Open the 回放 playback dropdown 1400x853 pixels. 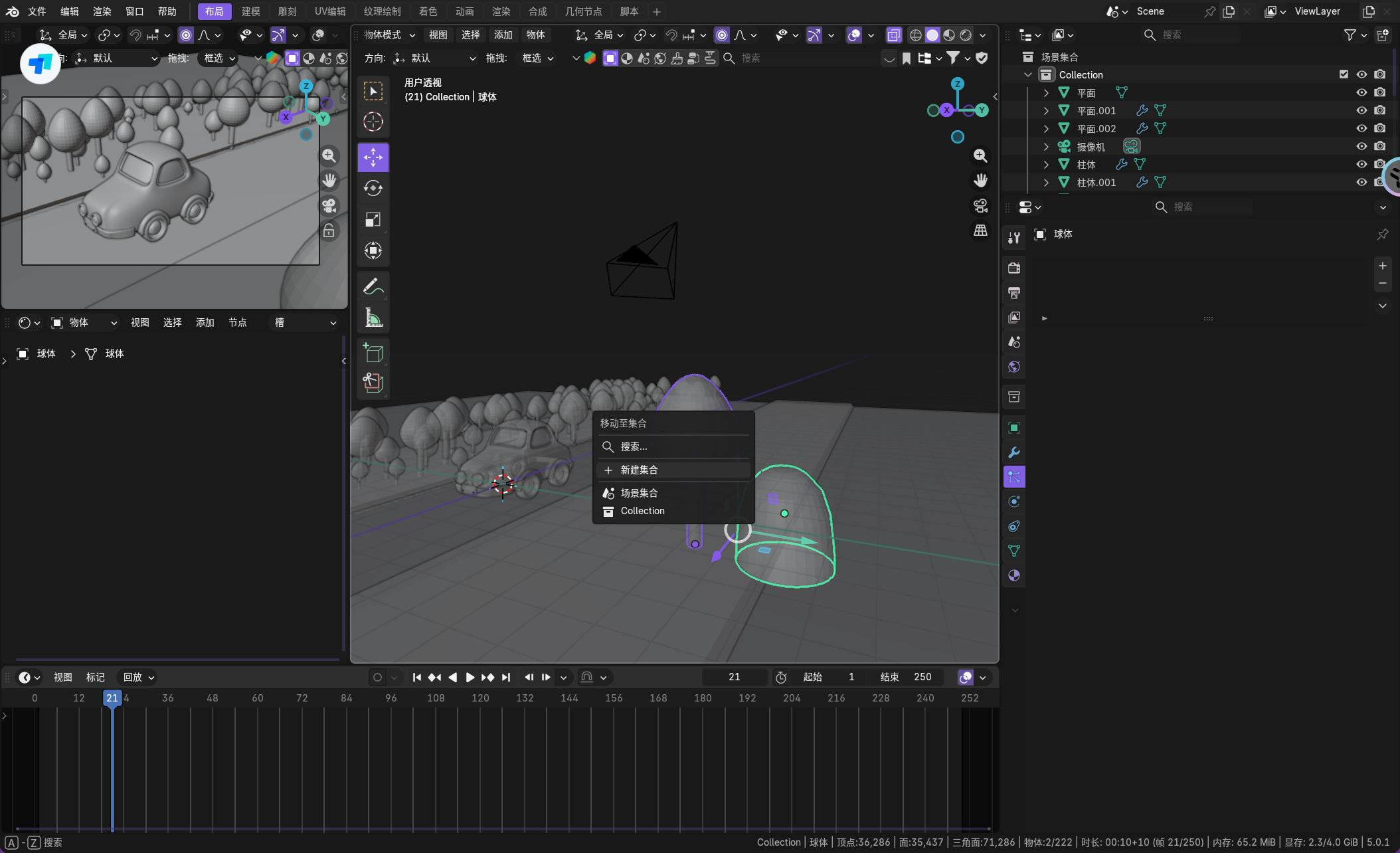(138, 677)
